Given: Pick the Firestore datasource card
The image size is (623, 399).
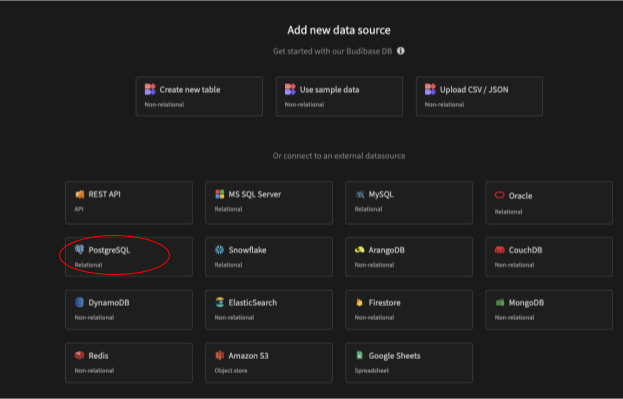Looking at the screenshot, I should coord(409,310).
